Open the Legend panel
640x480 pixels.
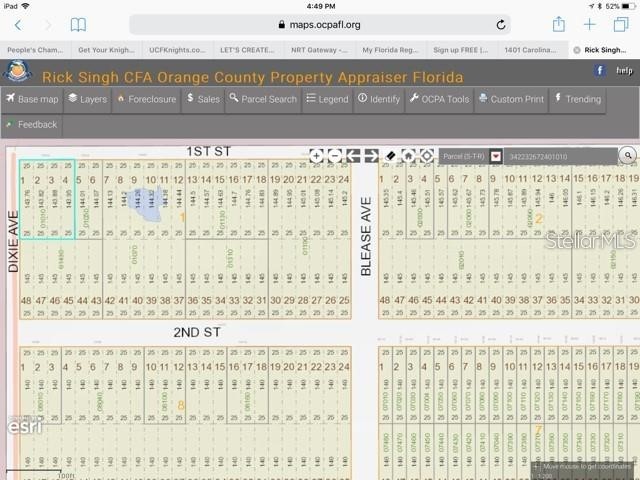click(x=327, y=99)
